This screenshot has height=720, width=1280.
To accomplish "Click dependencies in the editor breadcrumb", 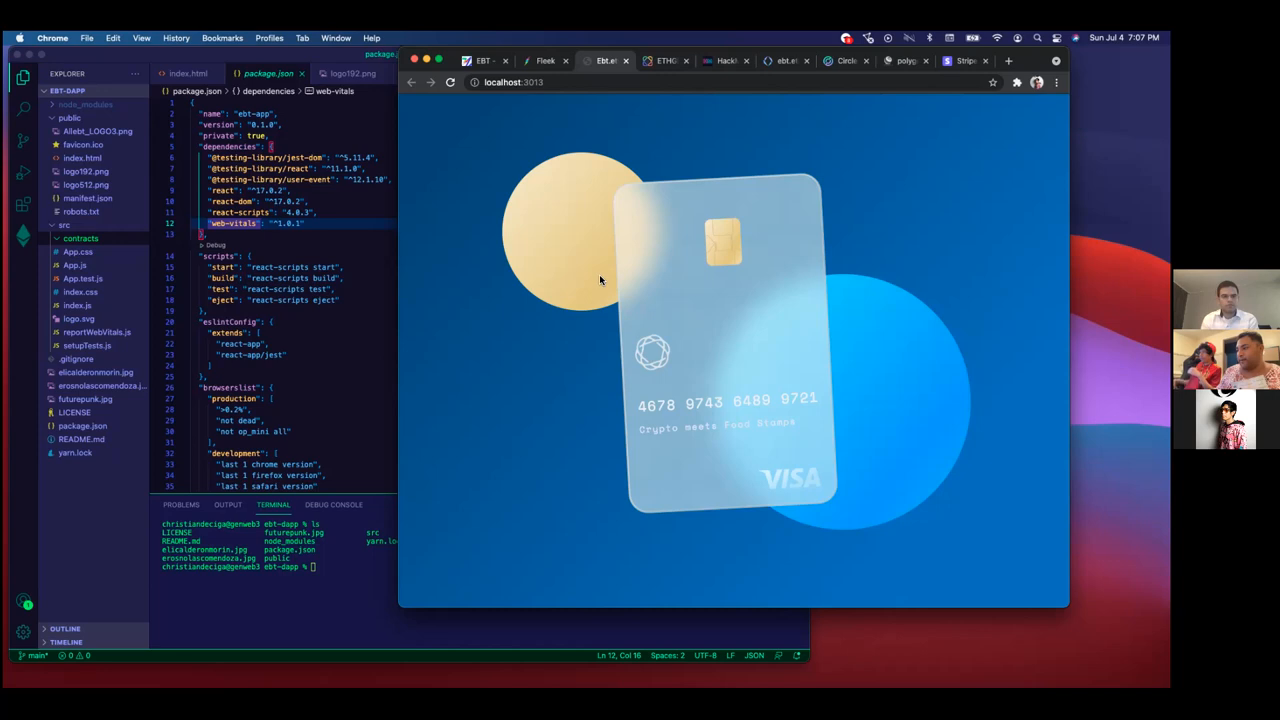I will click(x=268, y=91).
